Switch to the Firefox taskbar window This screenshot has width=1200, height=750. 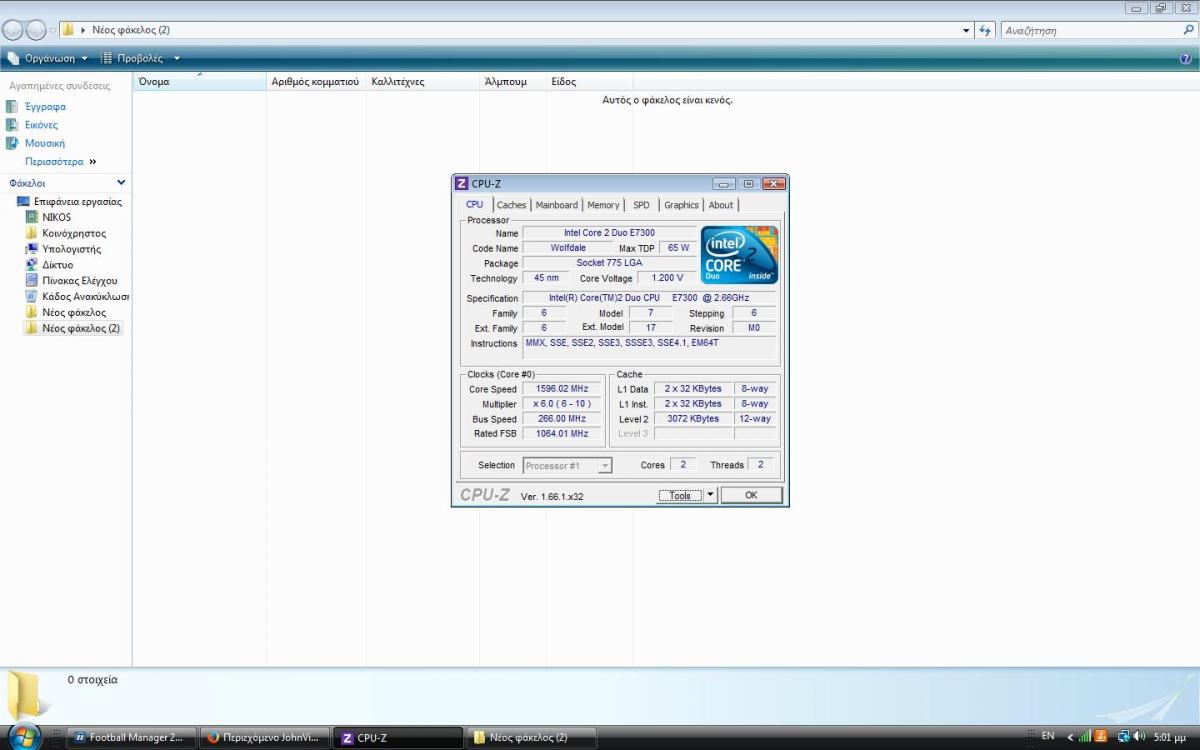click(x=264, y=738)
